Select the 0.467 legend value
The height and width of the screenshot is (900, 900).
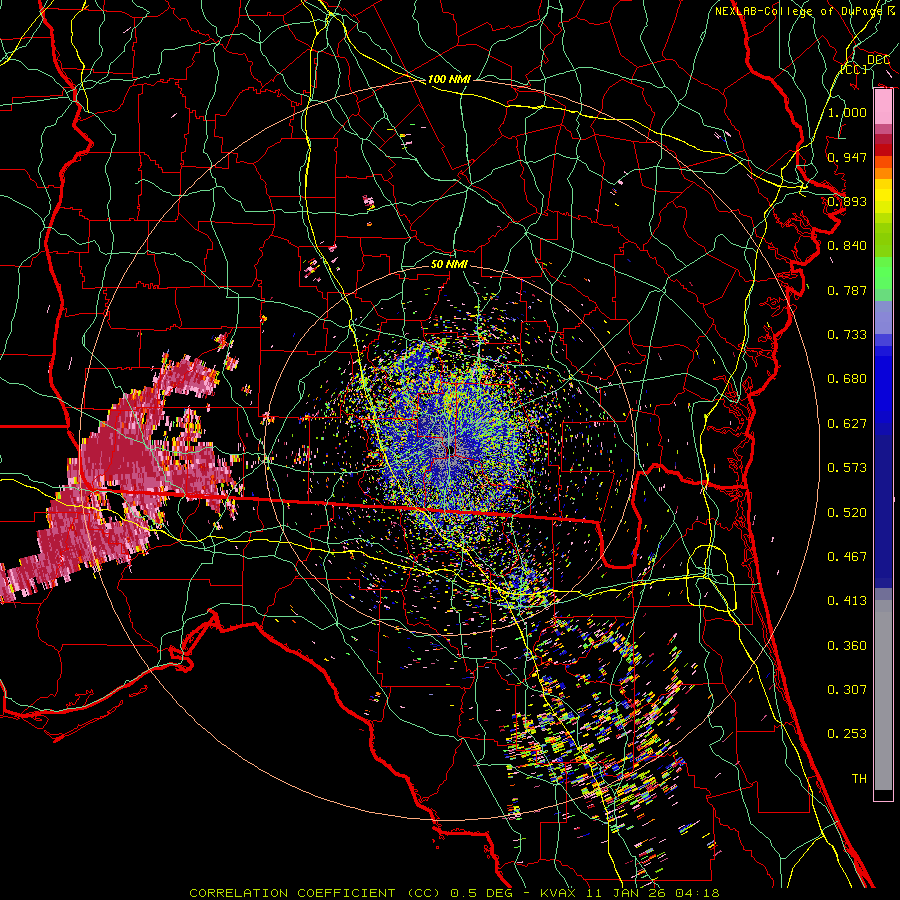[847, 557]
